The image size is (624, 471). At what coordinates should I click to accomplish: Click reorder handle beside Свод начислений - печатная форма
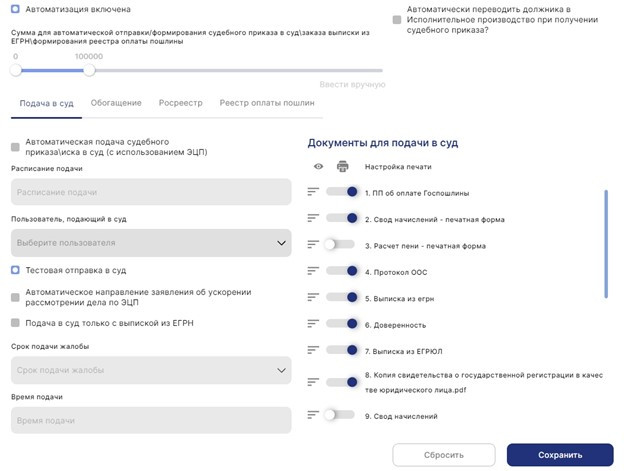click(x=313, y=218)
